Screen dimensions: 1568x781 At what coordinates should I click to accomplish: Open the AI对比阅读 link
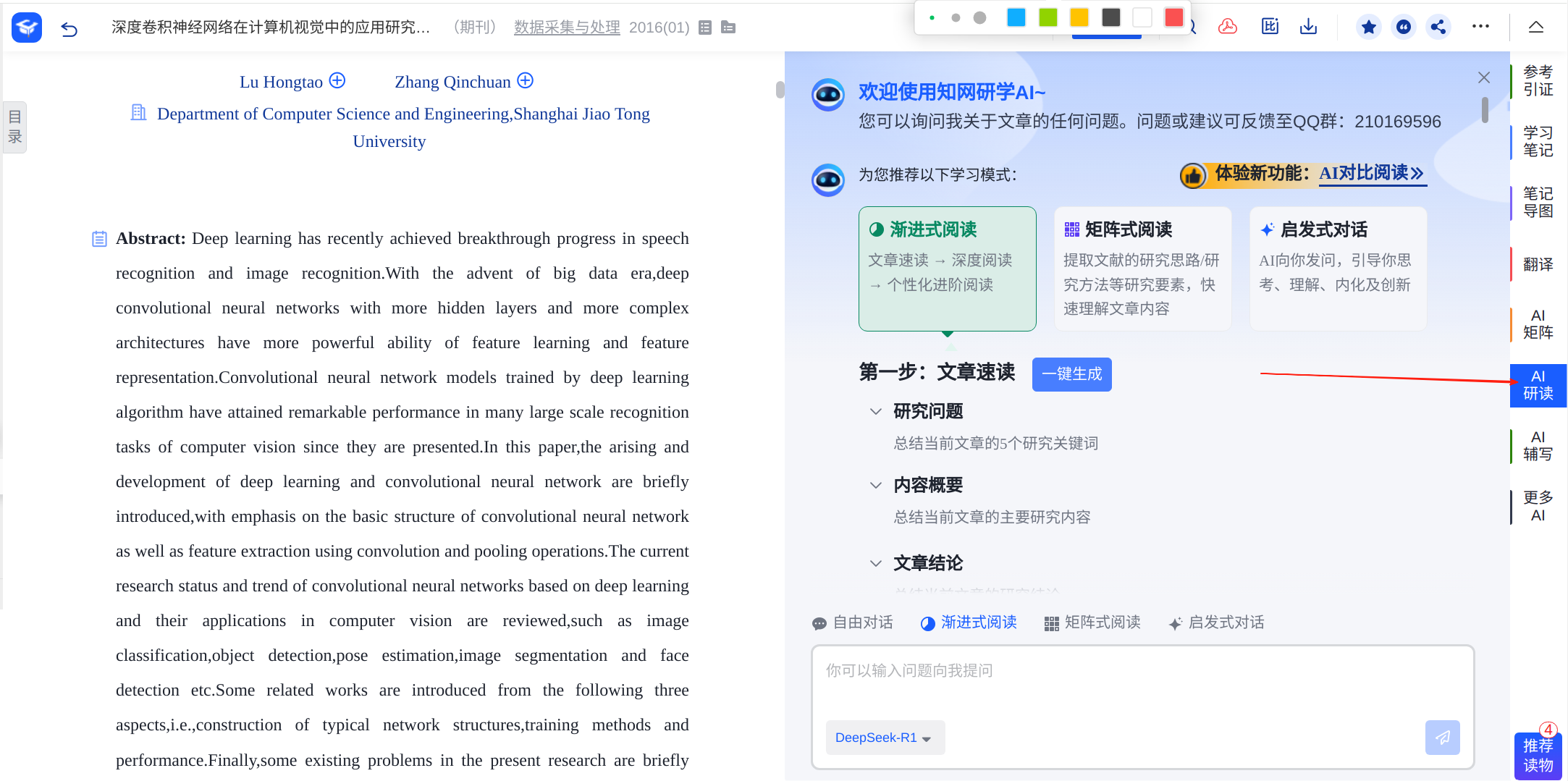1371,174
